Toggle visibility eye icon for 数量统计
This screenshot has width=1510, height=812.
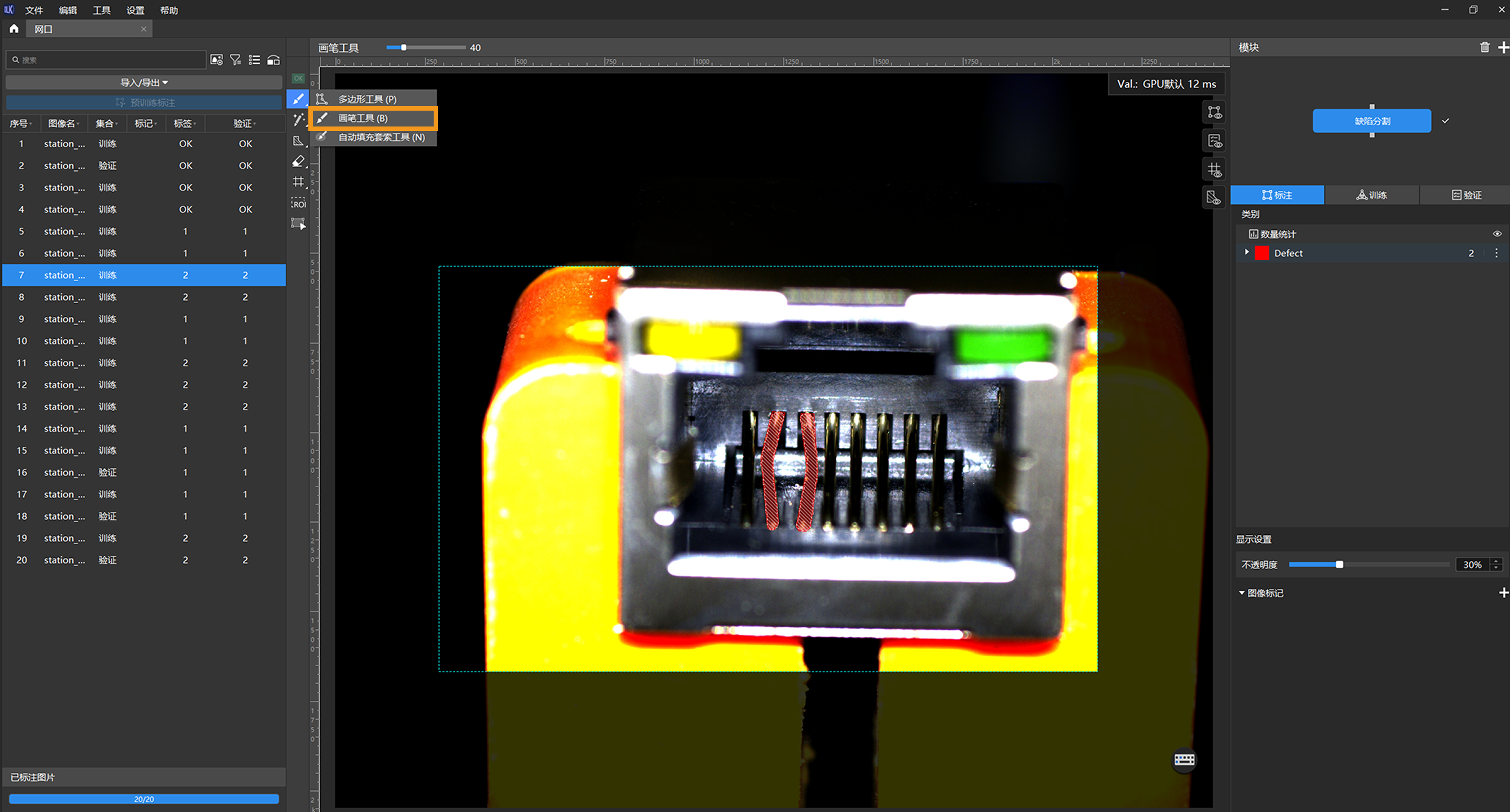(1496, 234)
